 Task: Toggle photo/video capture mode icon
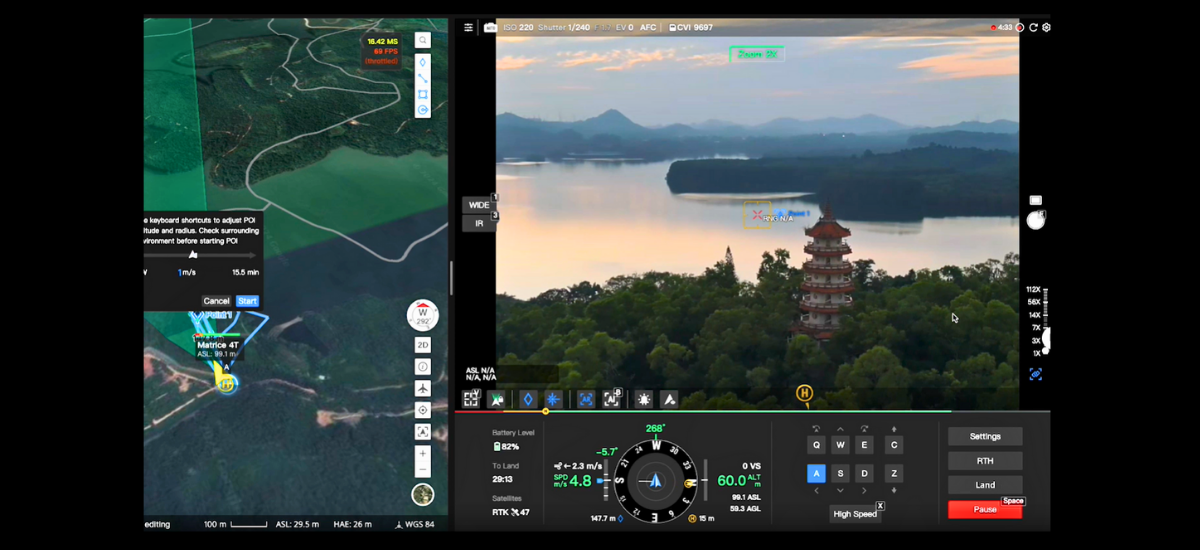point(1036,200)
